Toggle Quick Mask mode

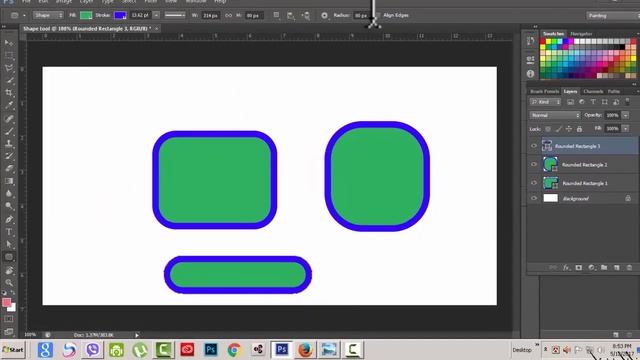pyautogui.click(x=9, y=319)
